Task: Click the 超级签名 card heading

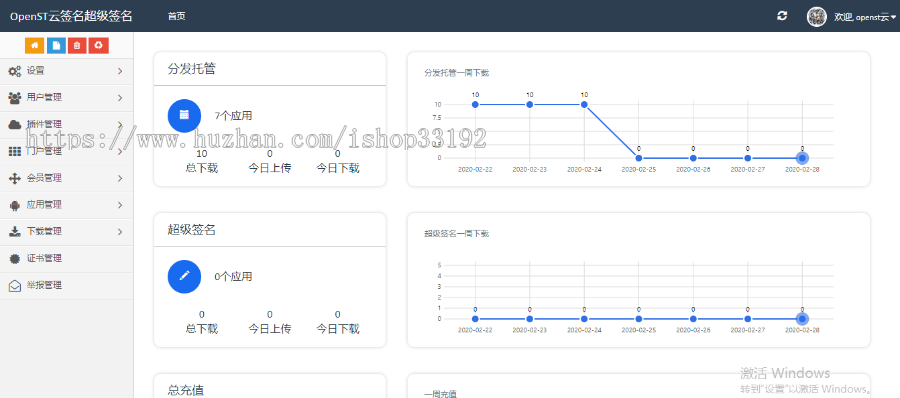Action: pos(192,230)
